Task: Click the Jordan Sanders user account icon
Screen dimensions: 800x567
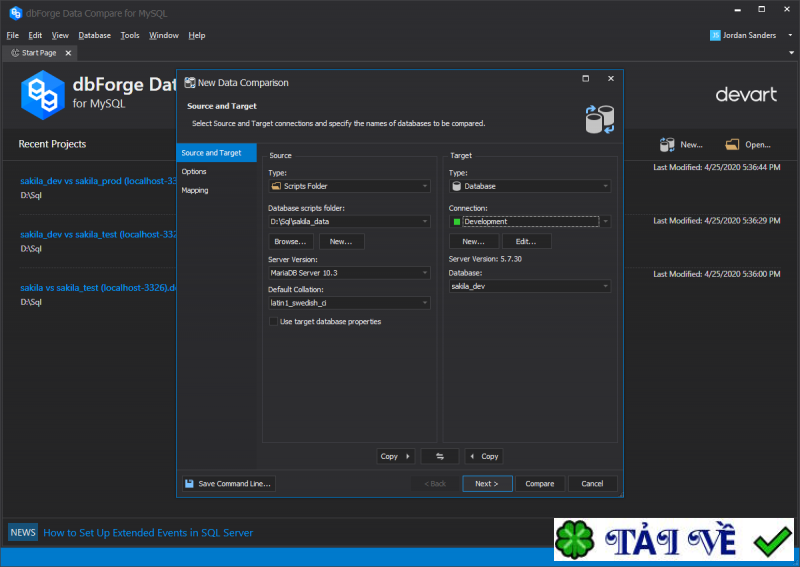Action: pyautogui.click(x=715, y=35)
